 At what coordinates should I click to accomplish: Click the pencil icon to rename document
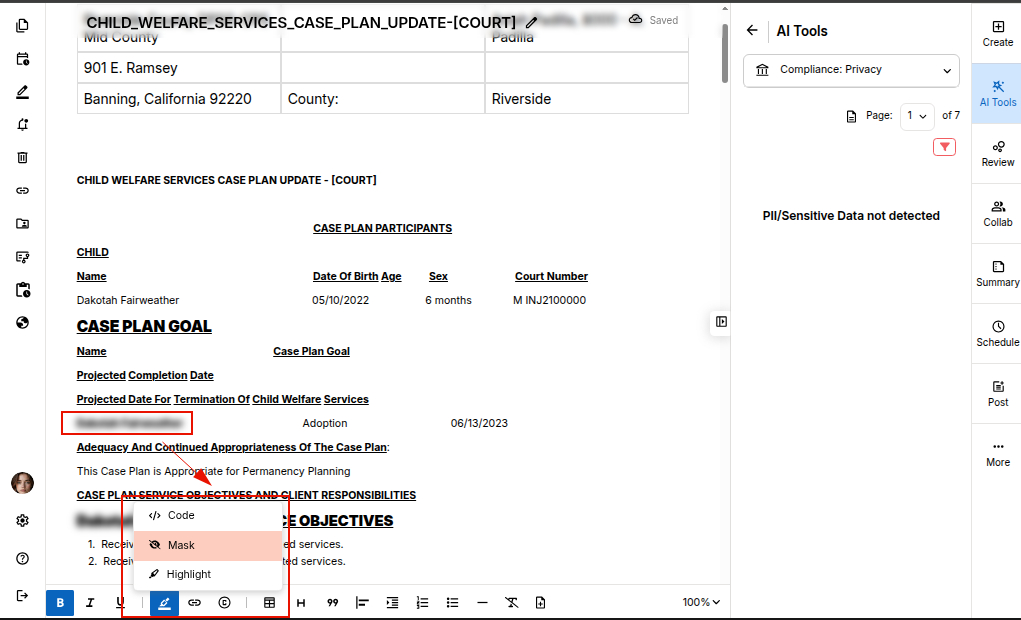[x=531, y=22]
